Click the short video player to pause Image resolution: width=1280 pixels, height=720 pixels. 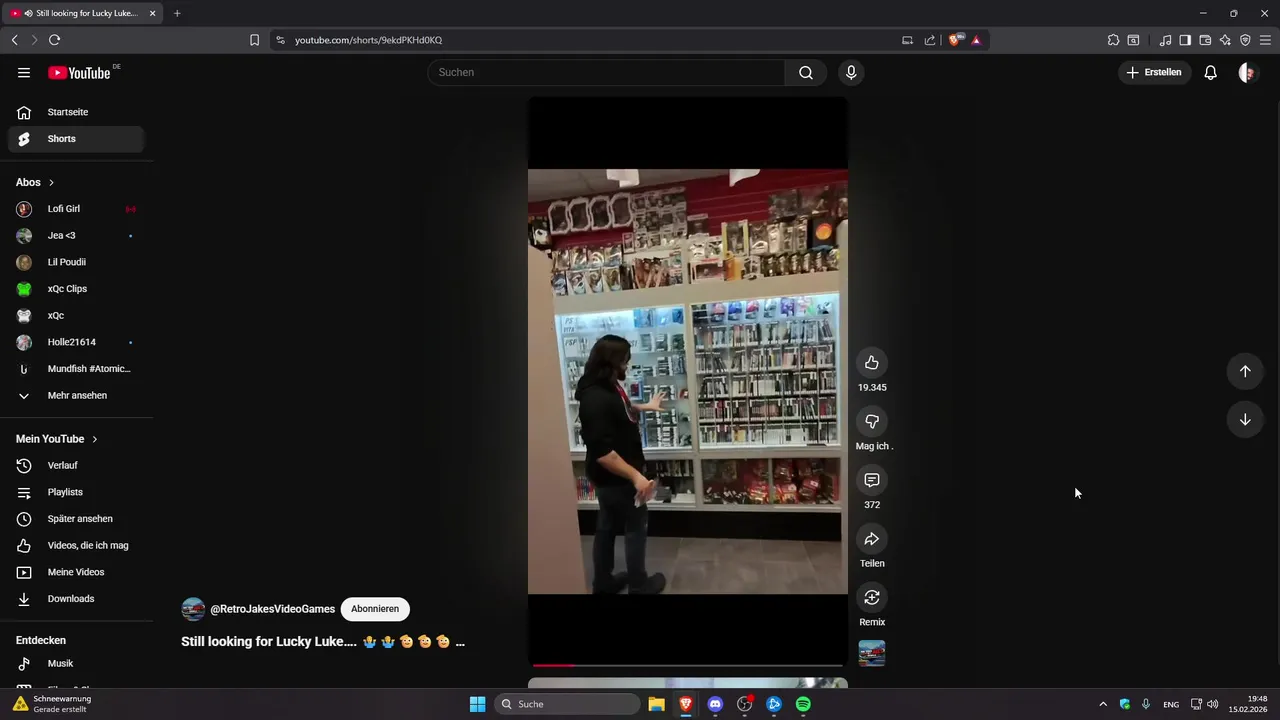pyautogui.click(x=688, y=381)
